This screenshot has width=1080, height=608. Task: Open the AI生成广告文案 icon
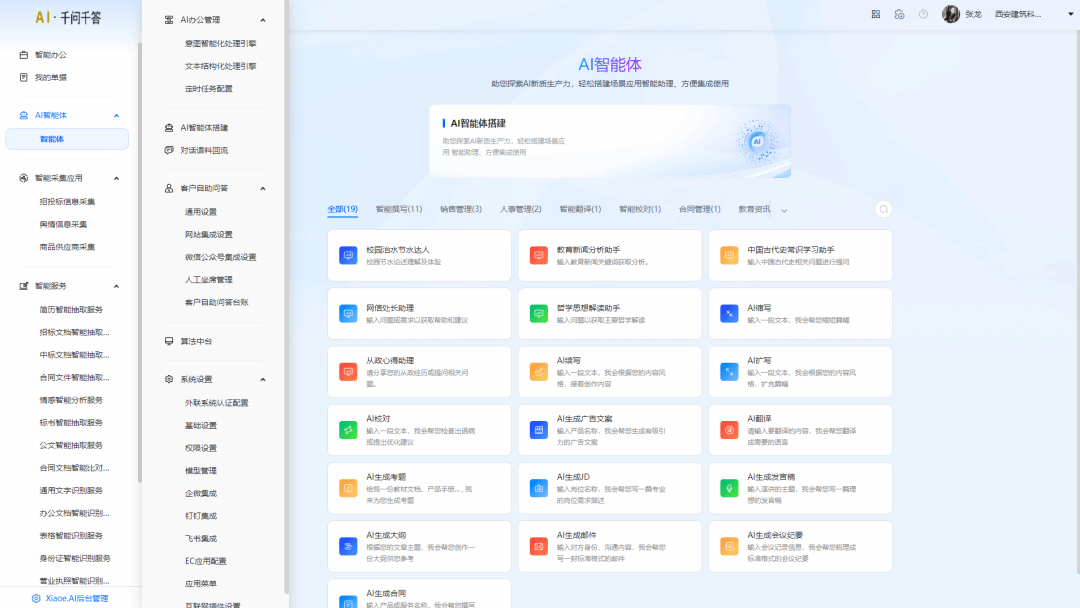click(539, 430)
